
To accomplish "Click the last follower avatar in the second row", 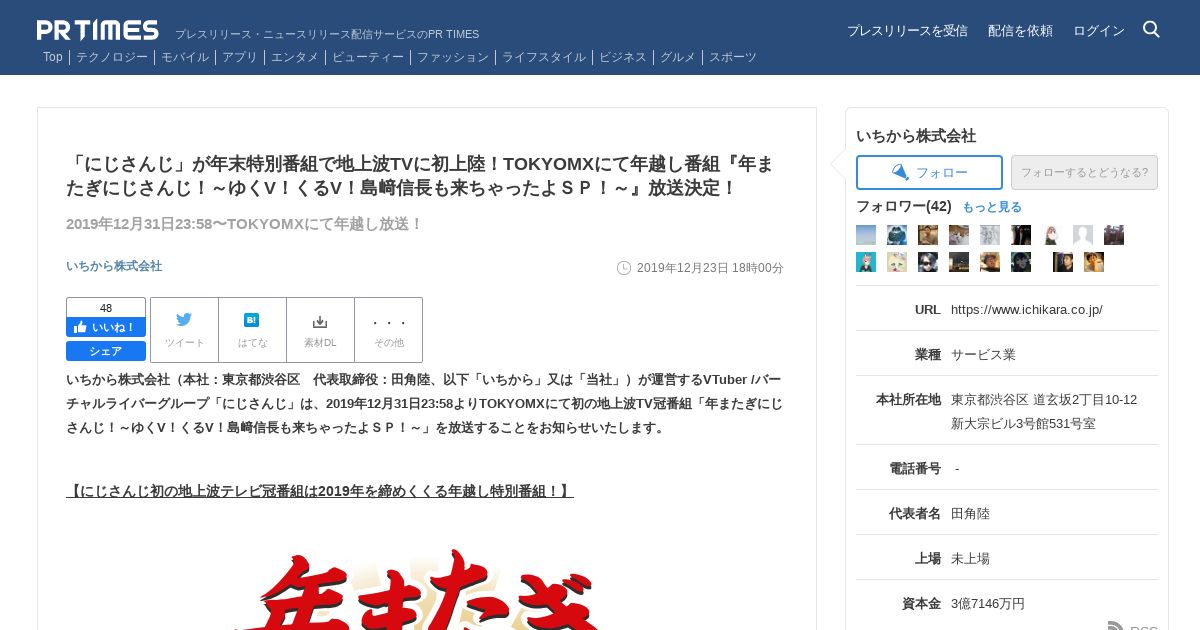I will [1094, 262].
